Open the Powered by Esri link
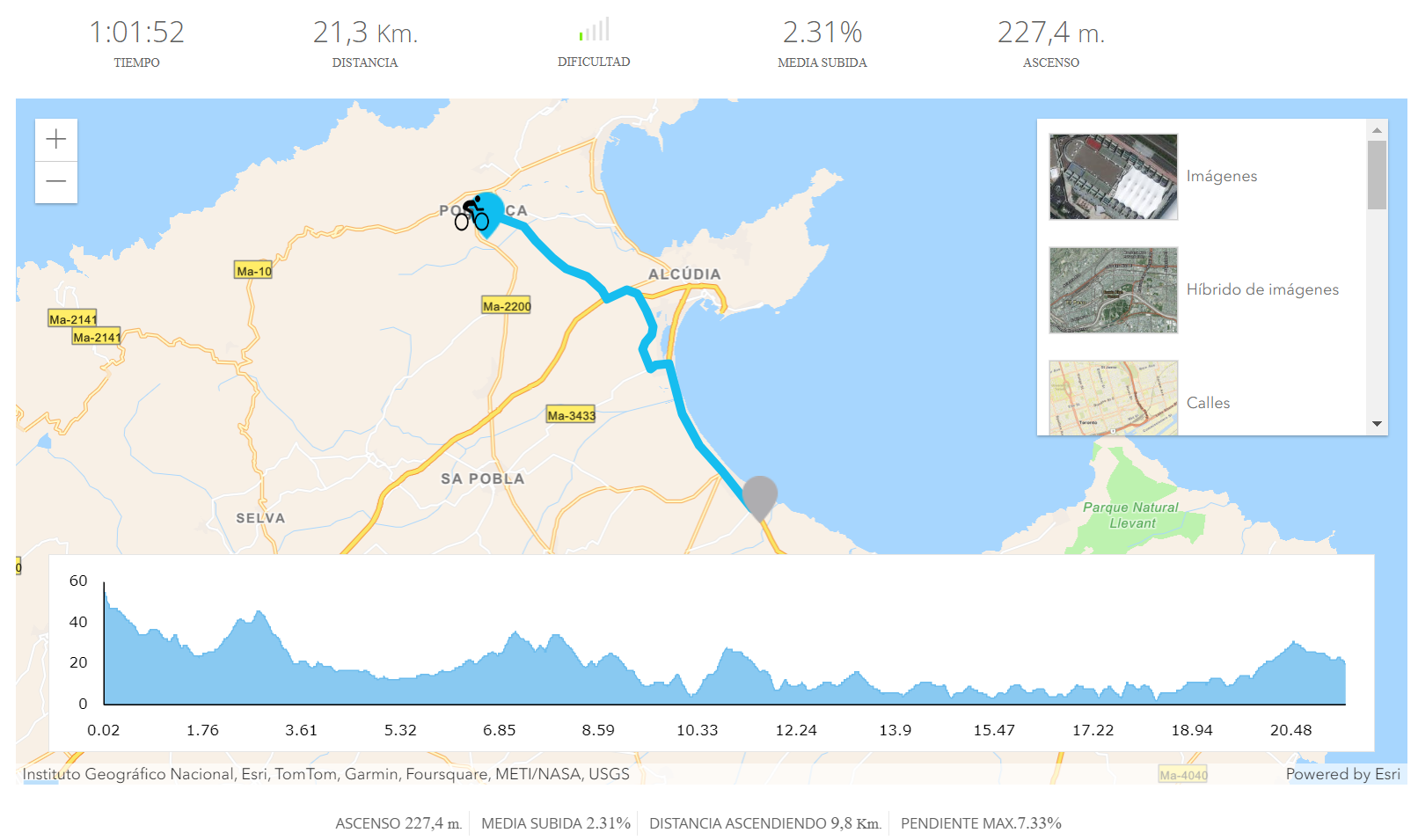 1342,774
